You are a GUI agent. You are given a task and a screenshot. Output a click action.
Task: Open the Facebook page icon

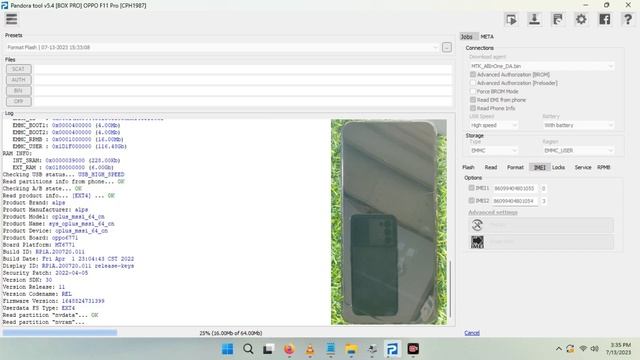pos(604,19)
